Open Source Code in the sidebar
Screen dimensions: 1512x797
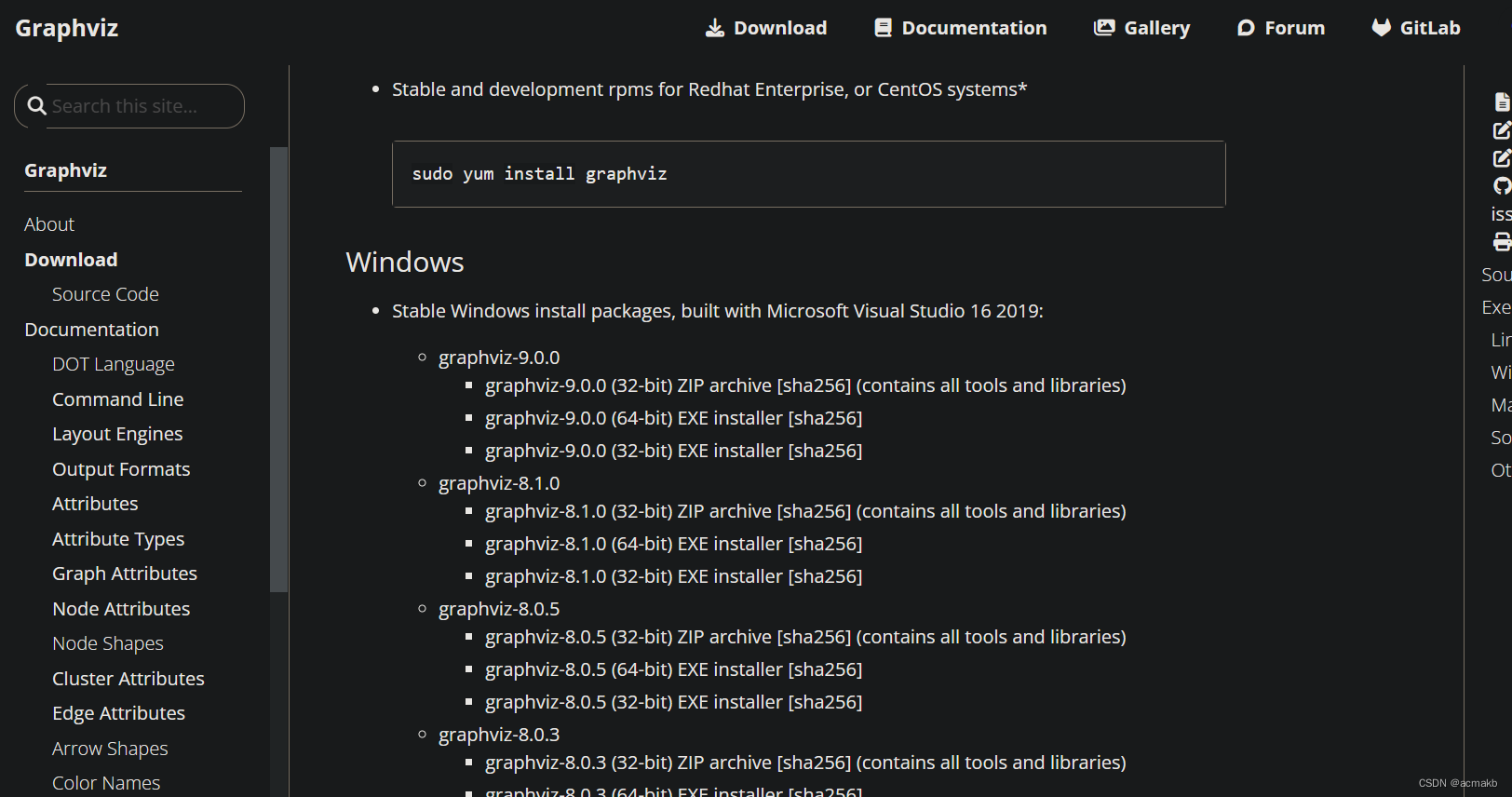click(x=105, y=294)
